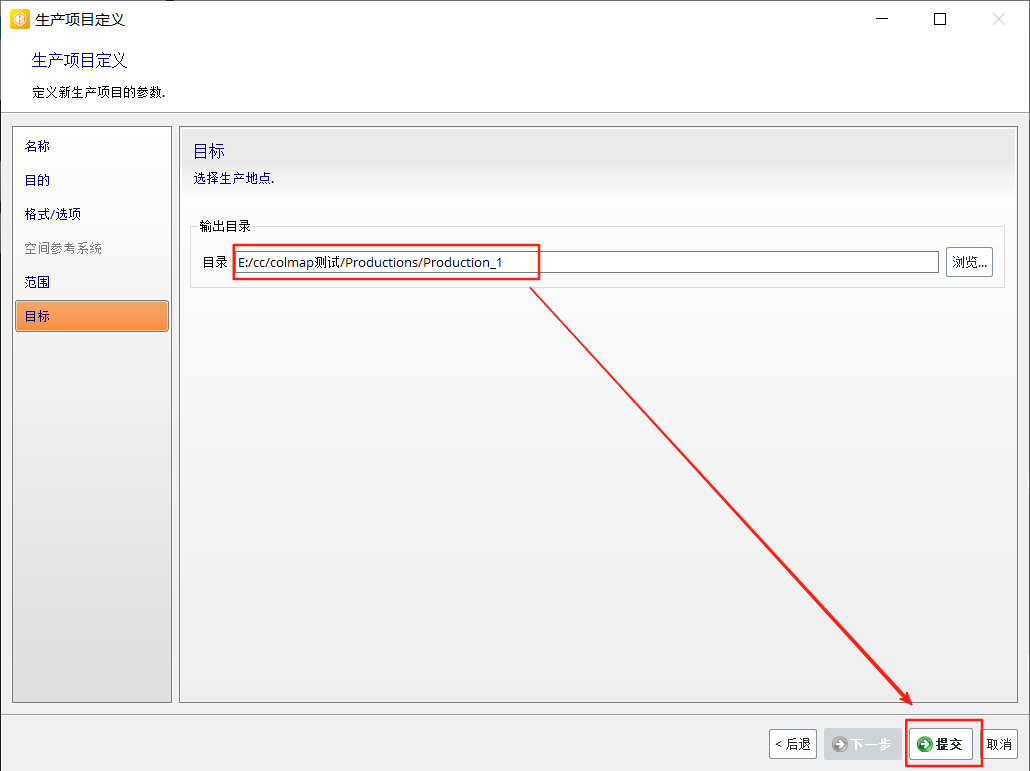The image size is (1030, 771).
Task: Minimize the 生产项目定义 window
Action: click(881, 19)
